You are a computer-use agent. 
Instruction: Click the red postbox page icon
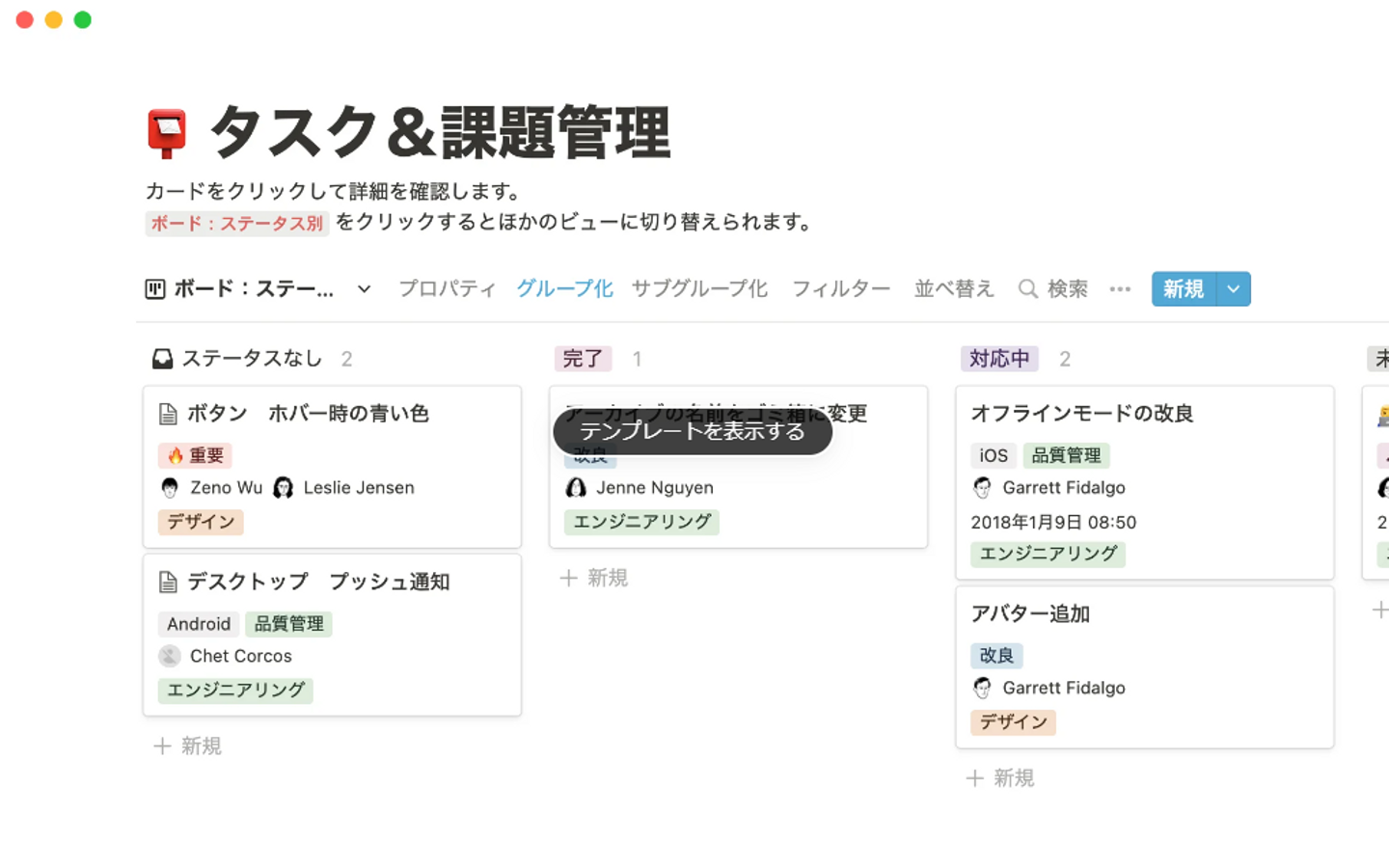click(167, 133)
